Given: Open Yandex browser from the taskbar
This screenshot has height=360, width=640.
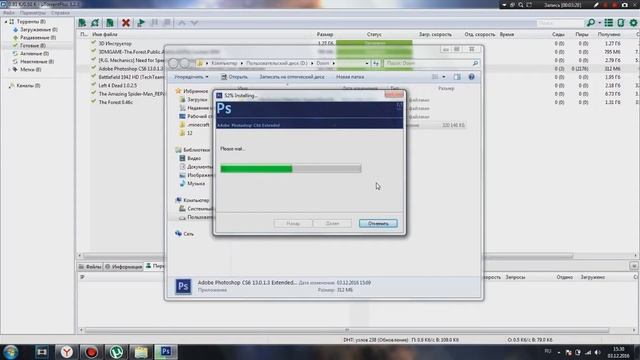Looking at the screenshot, I should (x=67, y=352).
